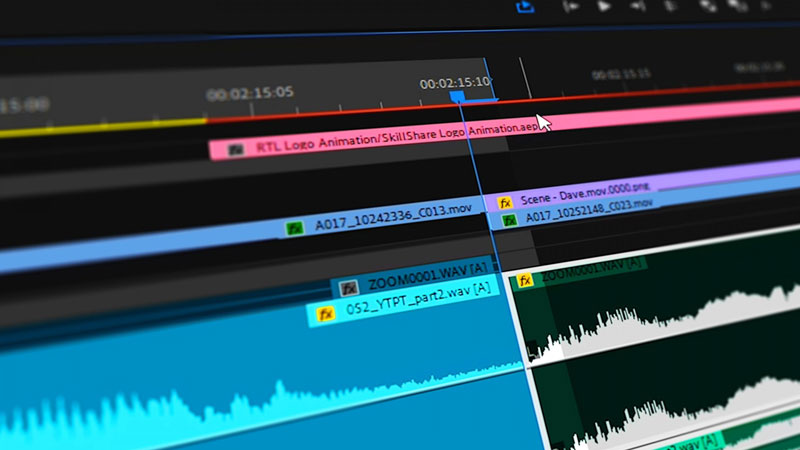The width and height of the screenshot is (800, 450).
Task: Click the green fx badge on A017_10242336_C013.mov
Action: (x=295, y=228)
